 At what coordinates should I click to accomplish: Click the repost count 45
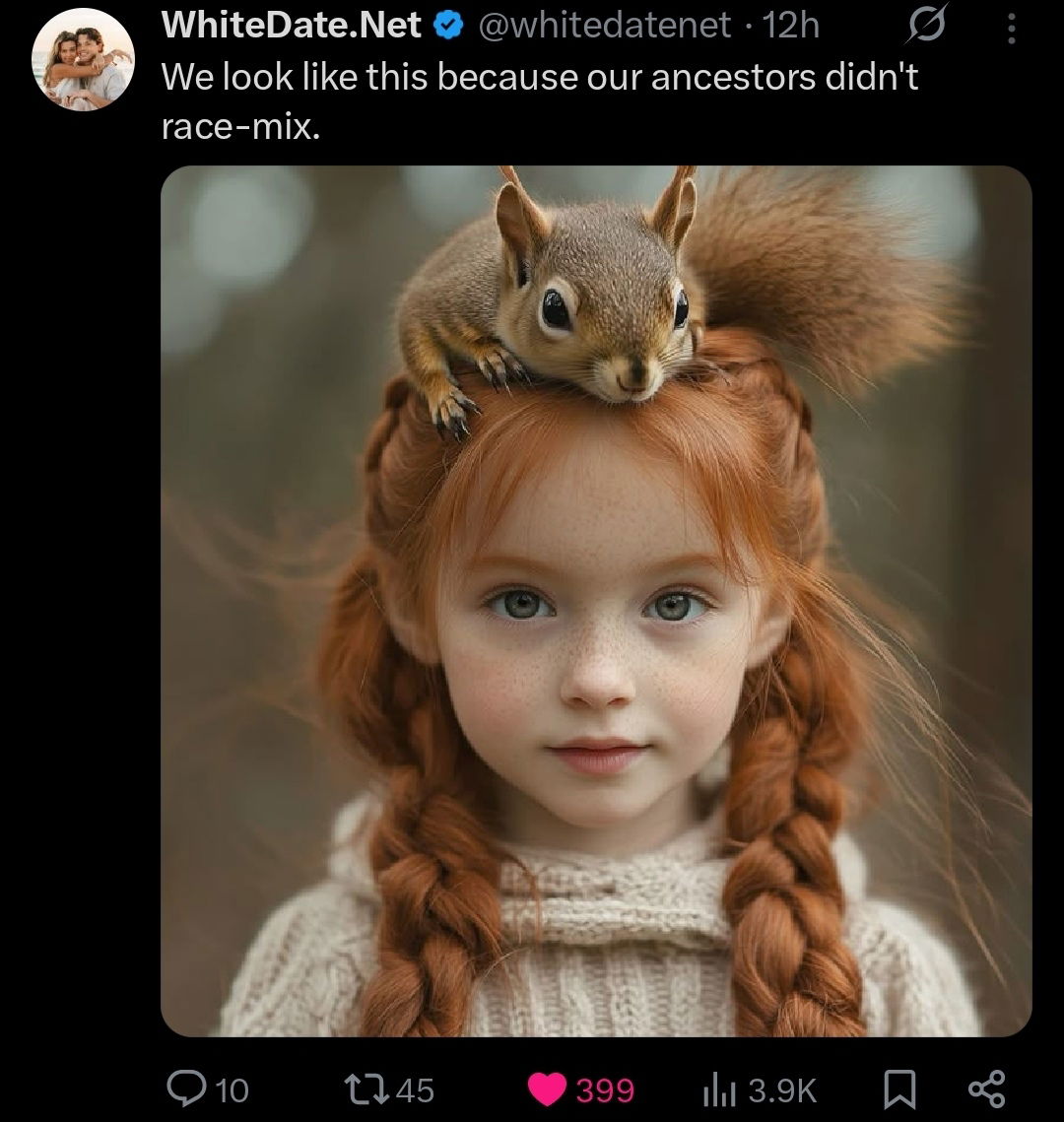pos(415,1090)
